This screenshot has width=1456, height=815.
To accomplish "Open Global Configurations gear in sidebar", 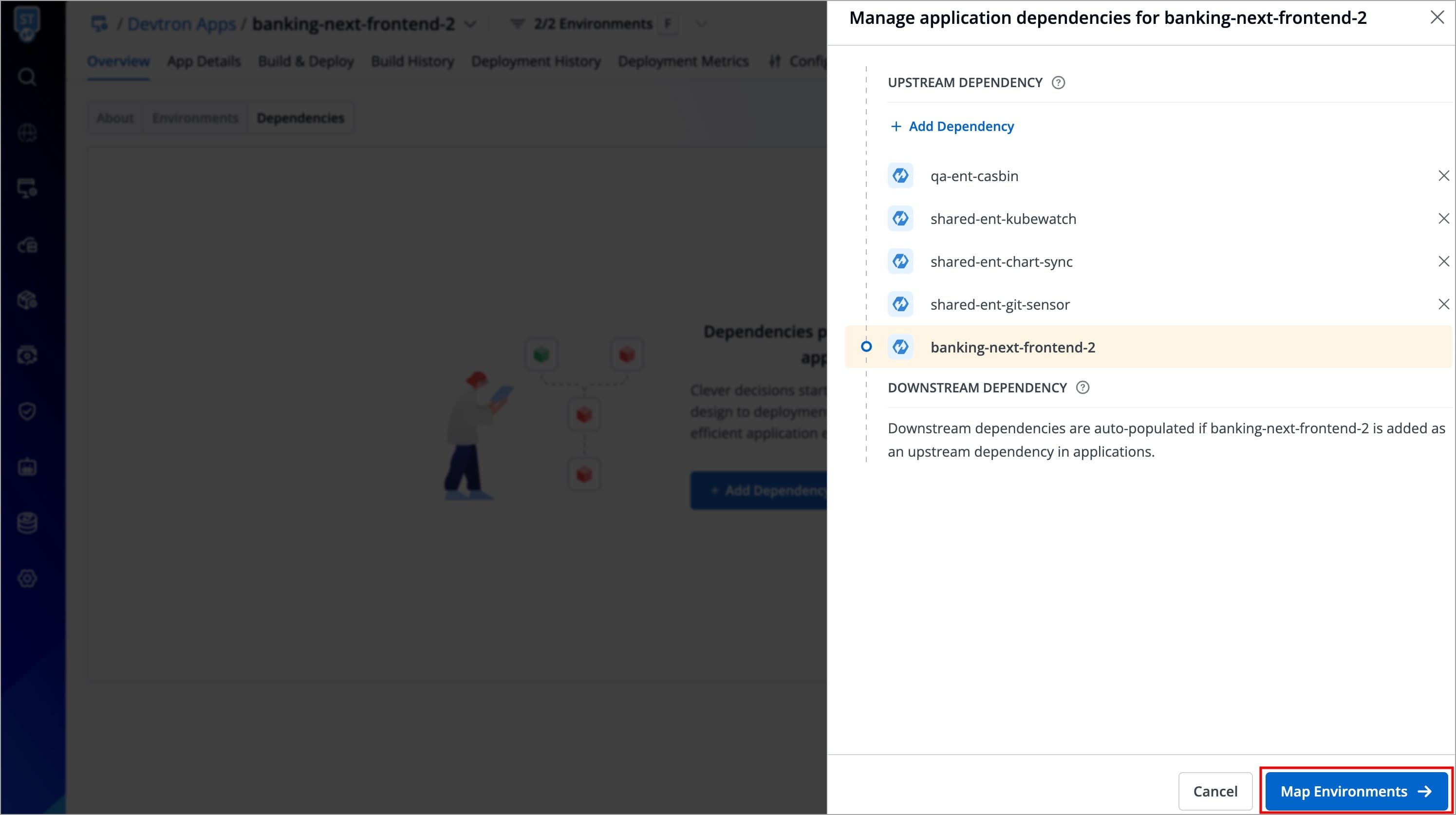I will pyautogui.click(x=27, y=578).
